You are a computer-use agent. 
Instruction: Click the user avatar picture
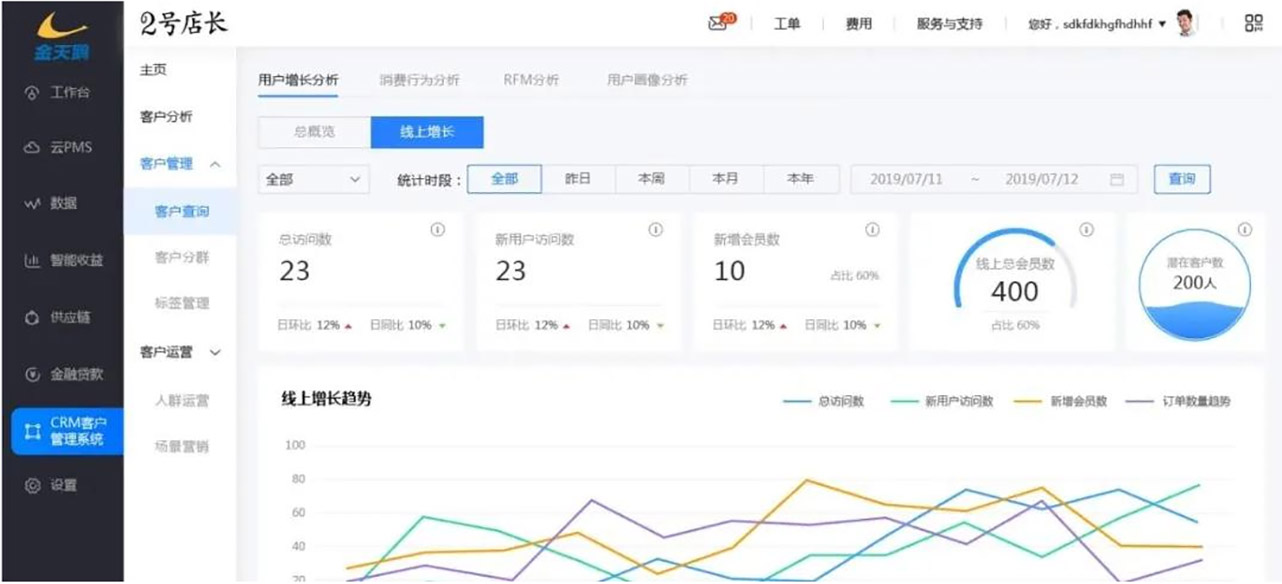coord(1186,23)
